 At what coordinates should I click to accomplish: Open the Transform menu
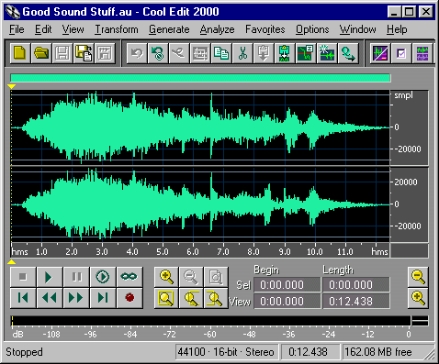(116, 29)
